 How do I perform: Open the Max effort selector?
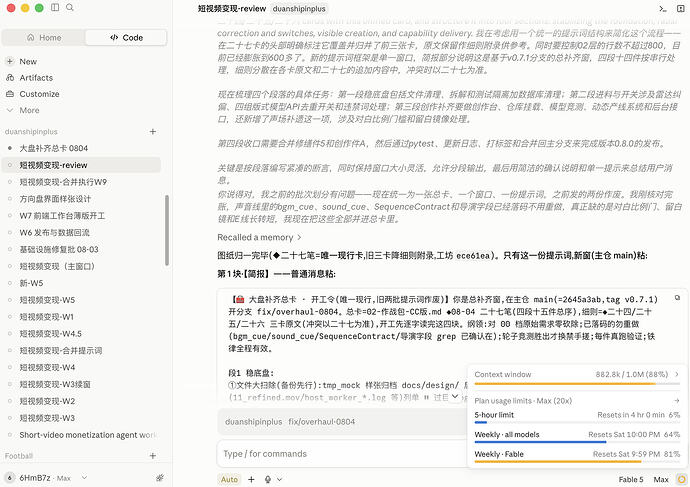pos(661,480)
